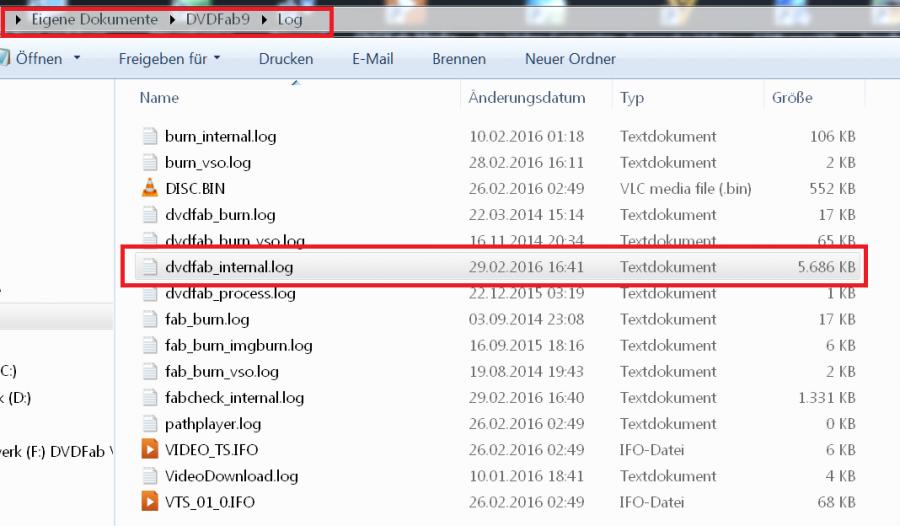Click the date 10.02.2016 01:18

pos(526,136)
